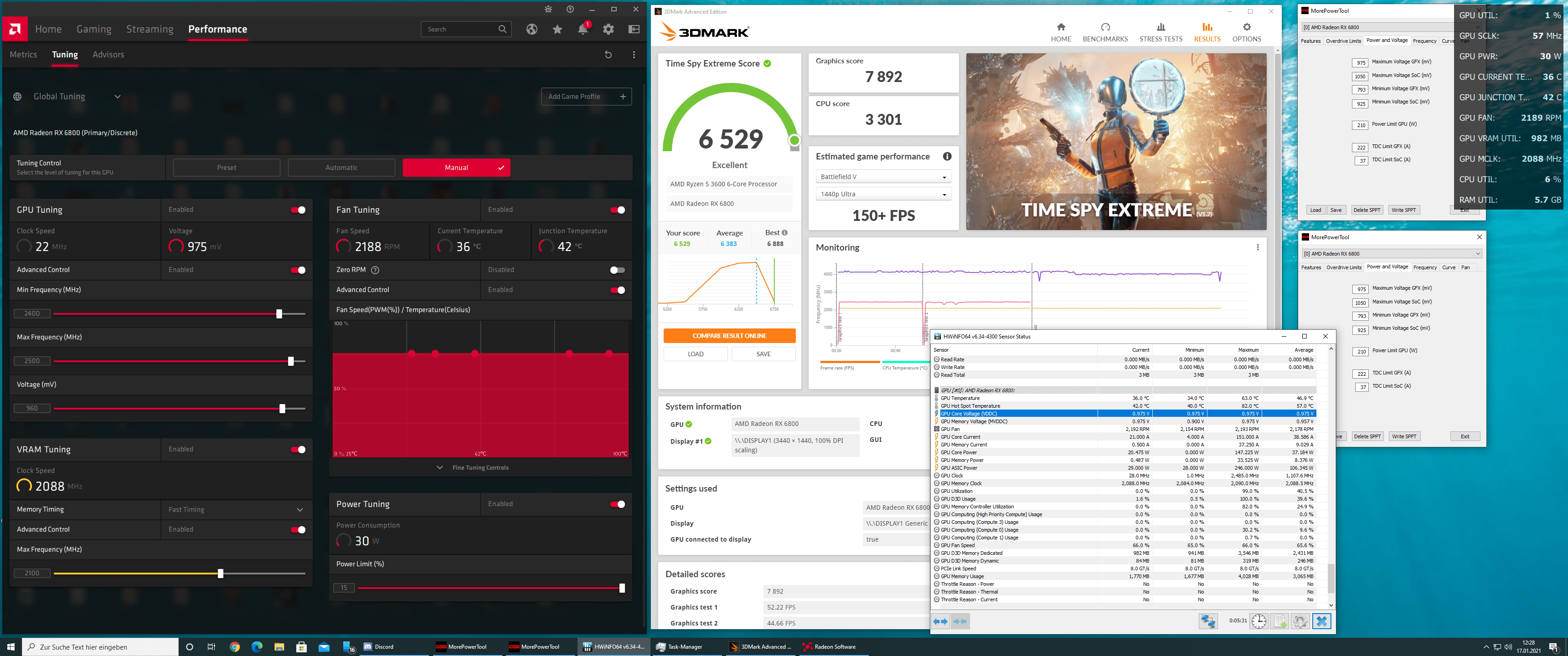Enable the Zero RPM switch

click(617, 270)
